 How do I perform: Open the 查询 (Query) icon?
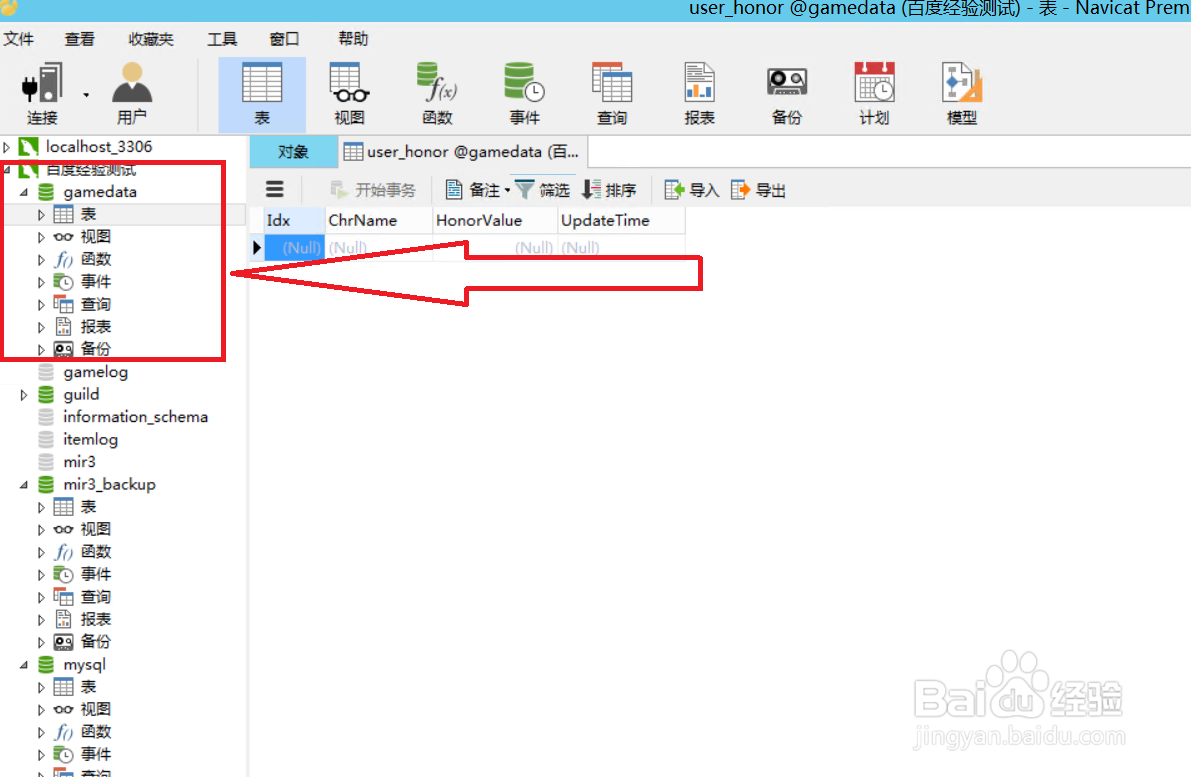[612, 93]
